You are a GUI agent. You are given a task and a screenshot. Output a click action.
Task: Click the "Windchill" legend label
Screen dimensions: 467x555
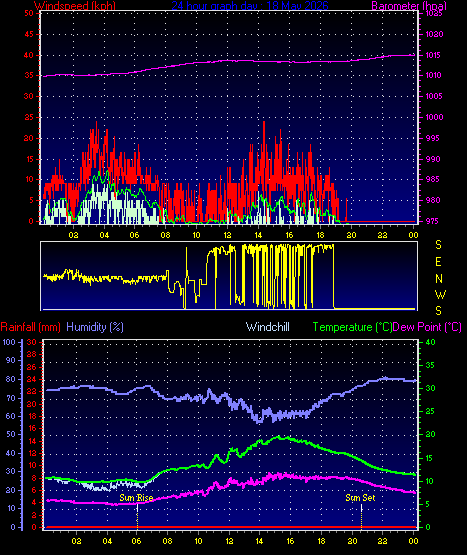[268, 327]
